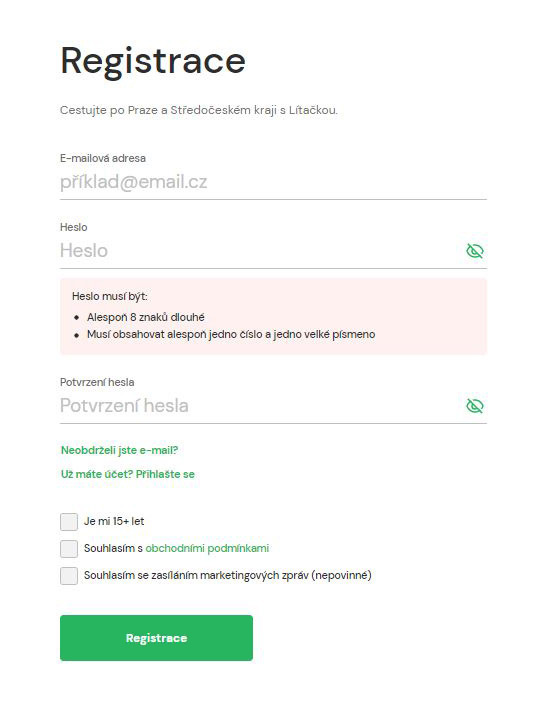Tick the Souhlasím s obchodními podmínkami checkbox
Viewport: 550px width, 705px height.
point(69,549)
